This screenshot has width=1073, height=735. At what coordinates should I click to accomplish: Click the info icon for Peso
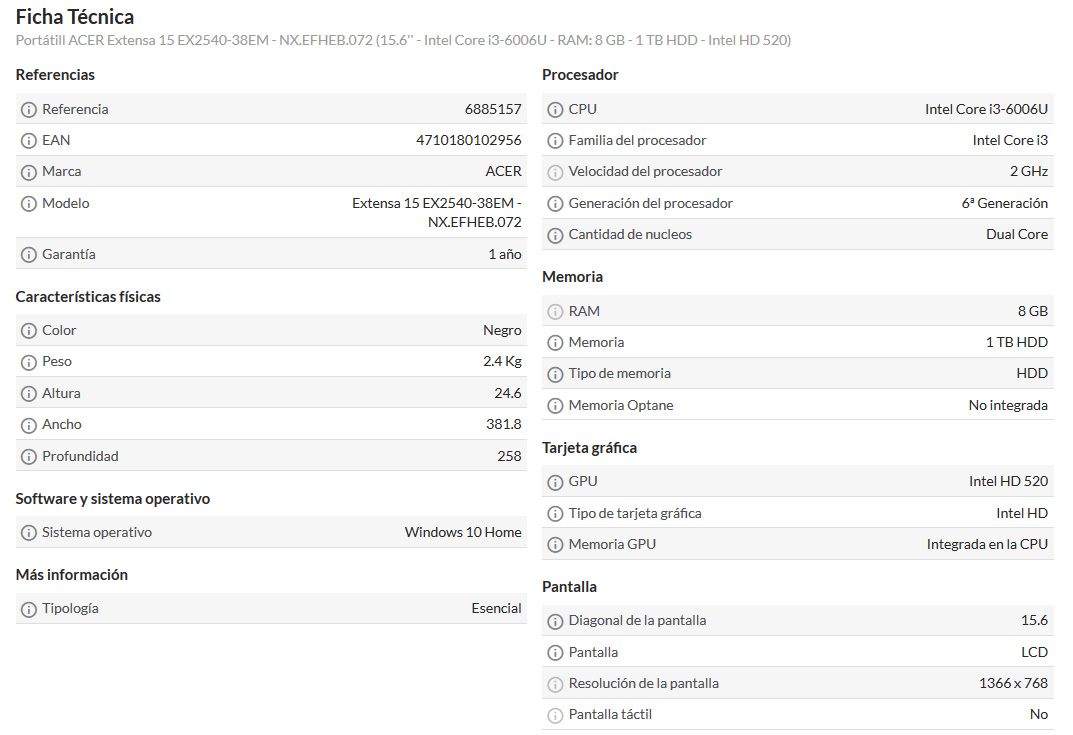tap(29, 363)
